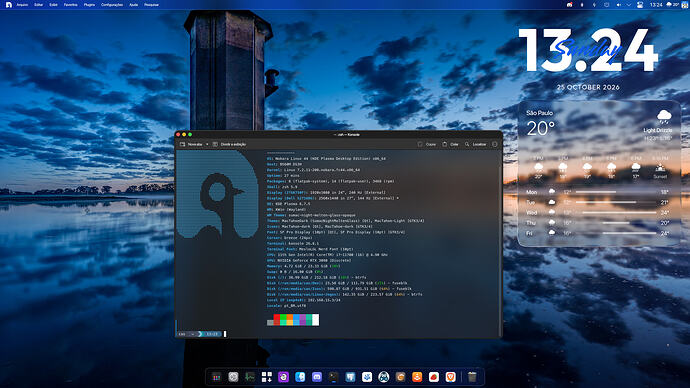Click the Light Drizzle condition icon
Viewport: 690px width, 388px height.
click(x=664, y=117)
